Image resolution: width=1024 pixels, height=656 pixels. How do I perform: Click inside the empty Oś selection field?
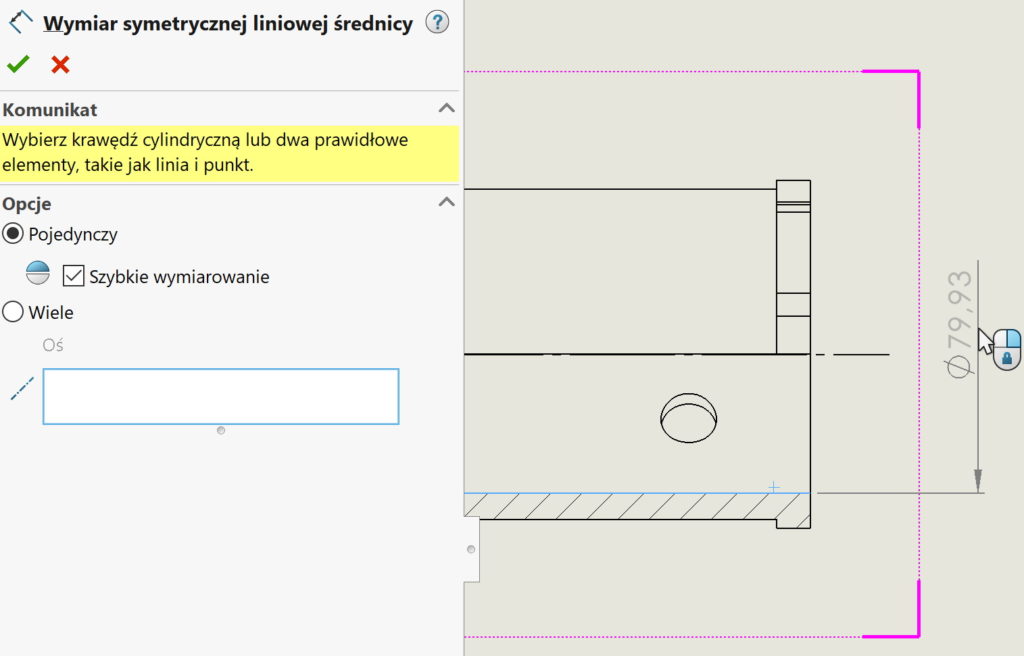[220, 396]
